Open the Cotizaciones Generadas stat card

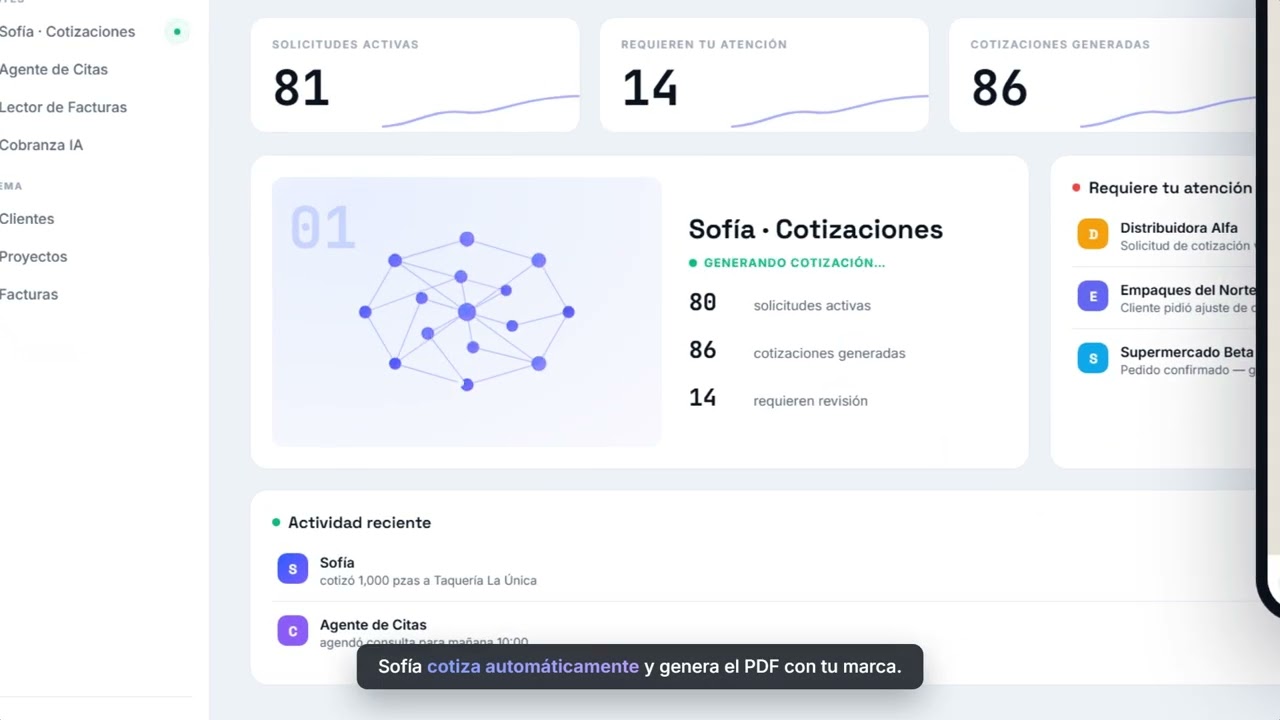1102,75
